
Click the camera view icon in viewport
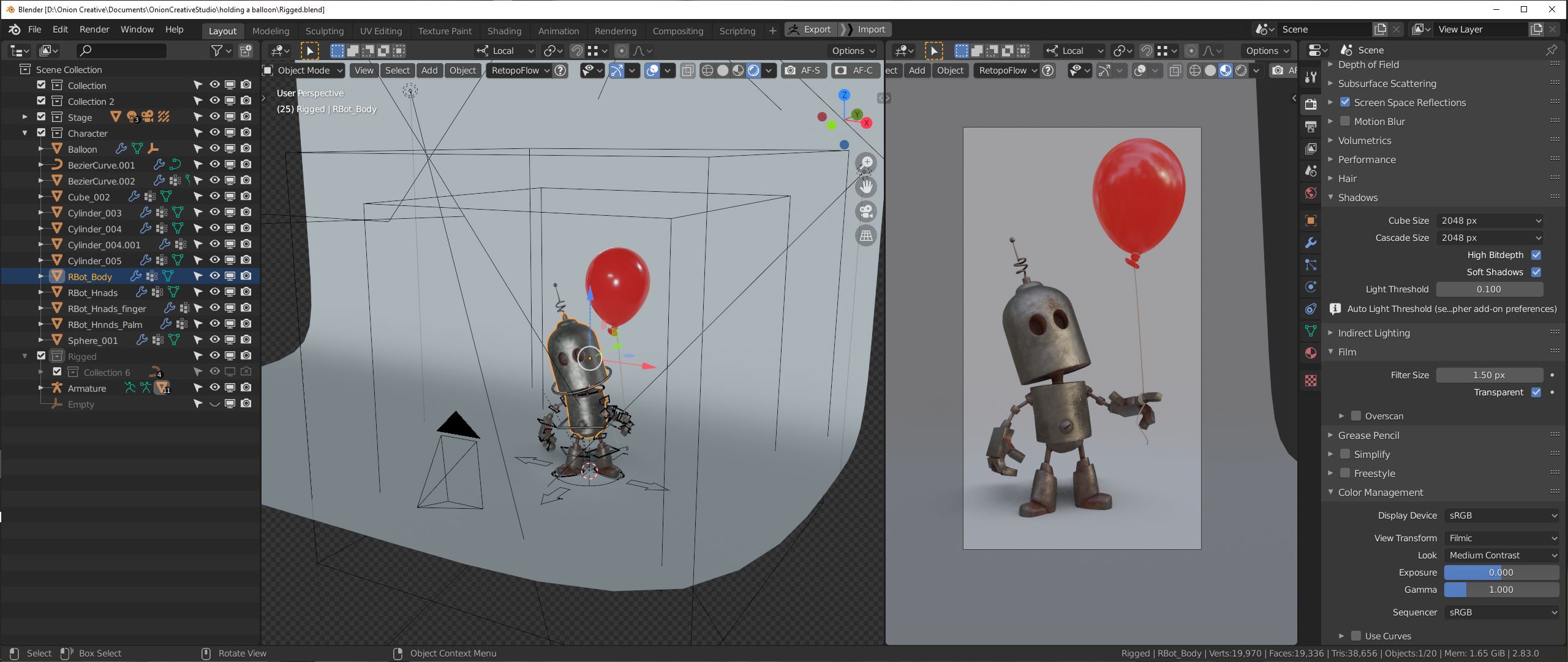pos(866,211)
